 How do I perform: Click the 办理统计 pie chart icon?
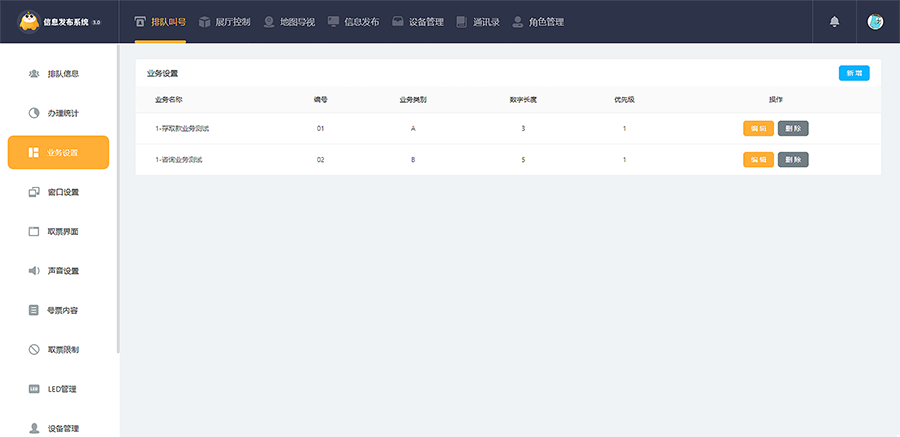click(x=34, y=113)
